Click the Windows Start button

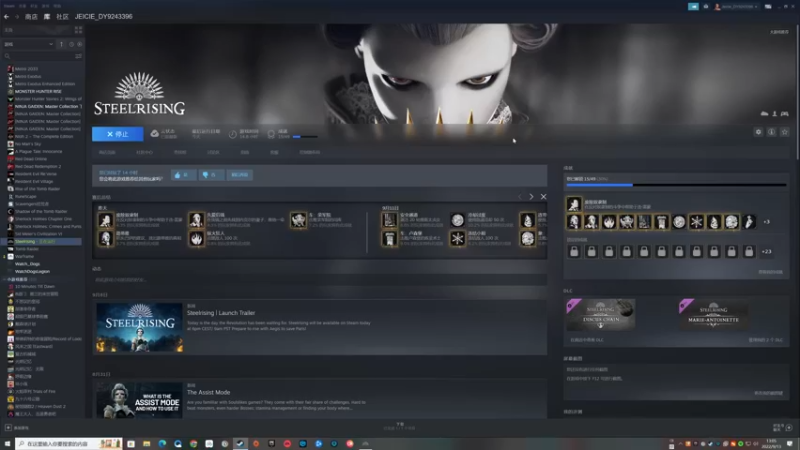(7, 444)
